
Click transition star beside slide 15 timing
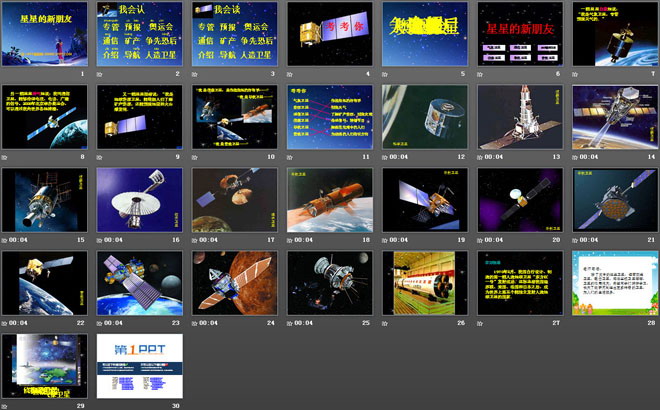[5, 240]
